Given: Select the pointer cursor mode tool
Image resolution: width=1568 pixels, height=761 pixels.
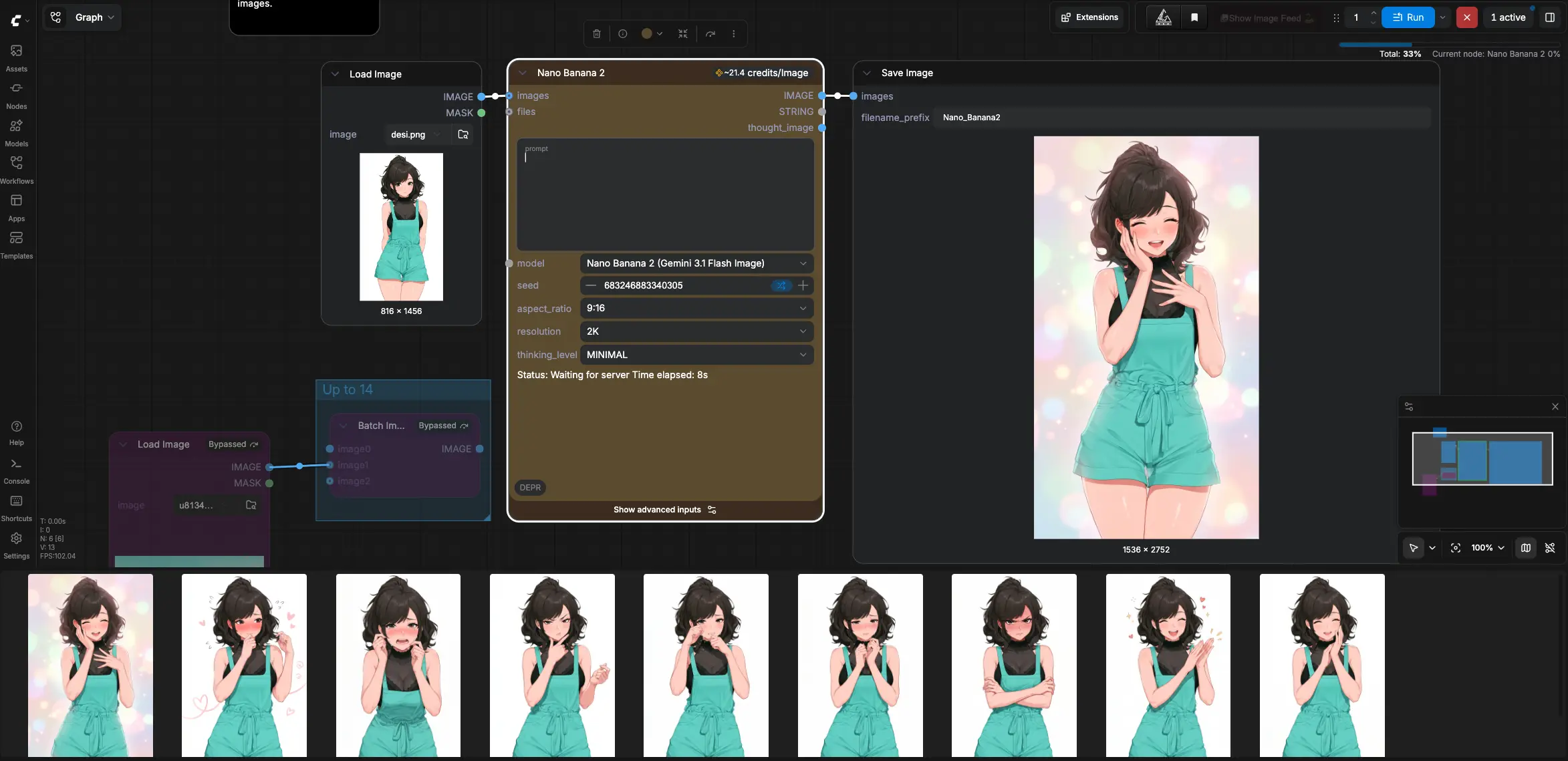Looking at the screenshot, I should (1414, 548).
